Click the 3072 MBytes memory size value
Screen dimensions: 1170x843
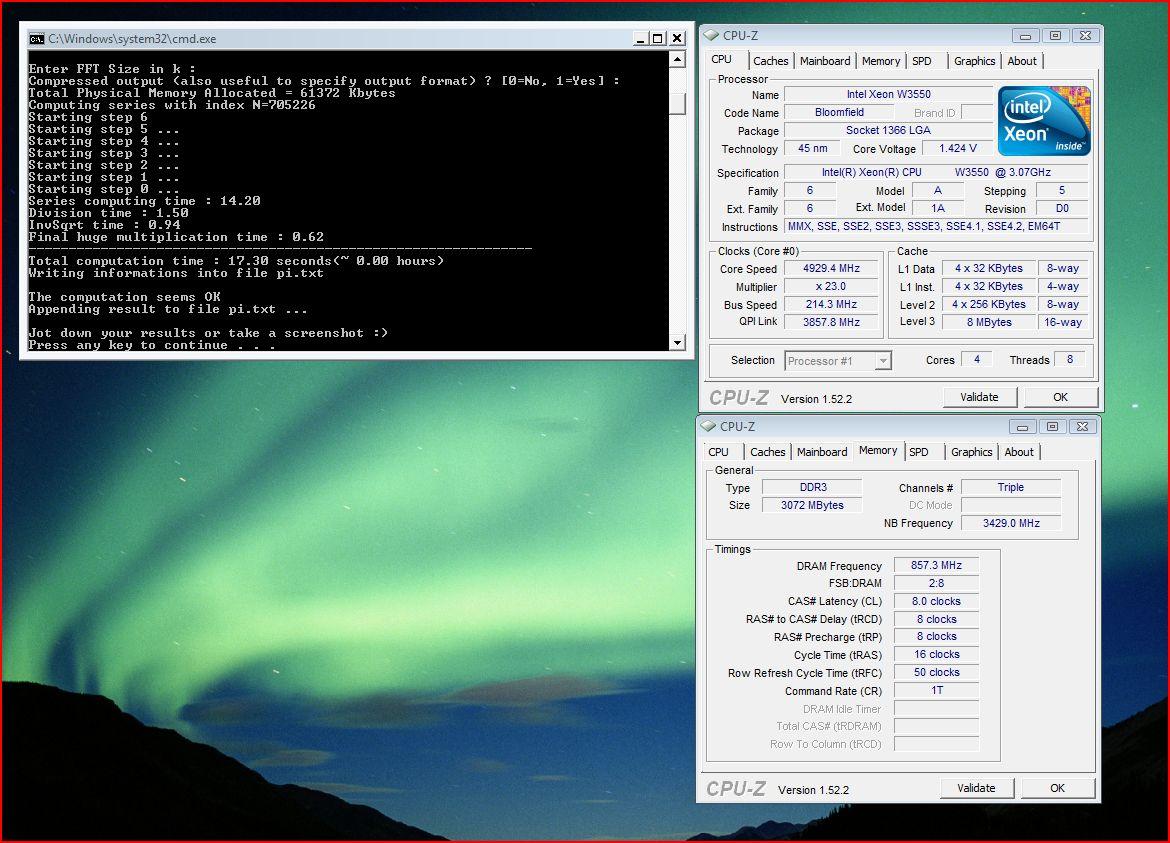pos(813,505)
